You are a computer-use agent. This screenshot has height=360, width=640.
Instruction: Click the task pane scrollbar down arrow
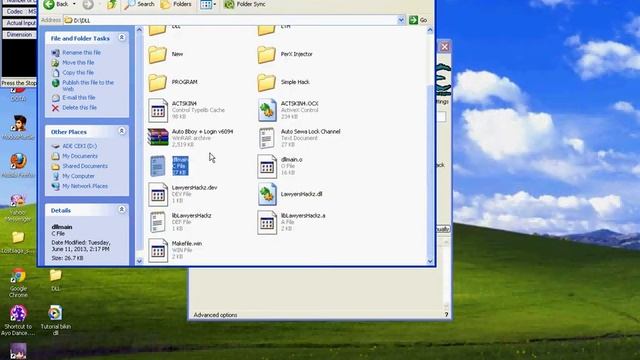pyautogui.click(x=139, y=261)
